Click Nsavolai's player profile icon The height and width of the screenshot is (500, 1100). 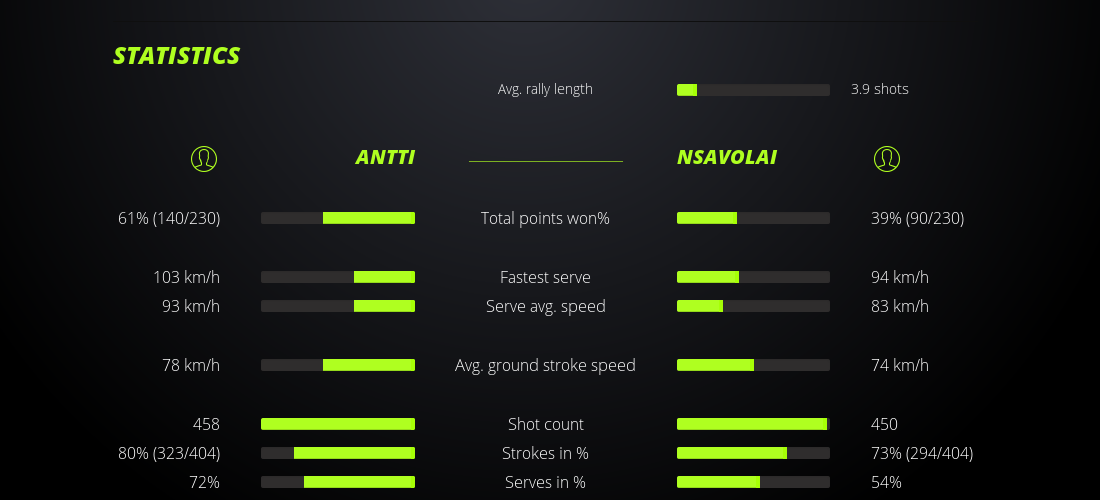pos(887,158)
